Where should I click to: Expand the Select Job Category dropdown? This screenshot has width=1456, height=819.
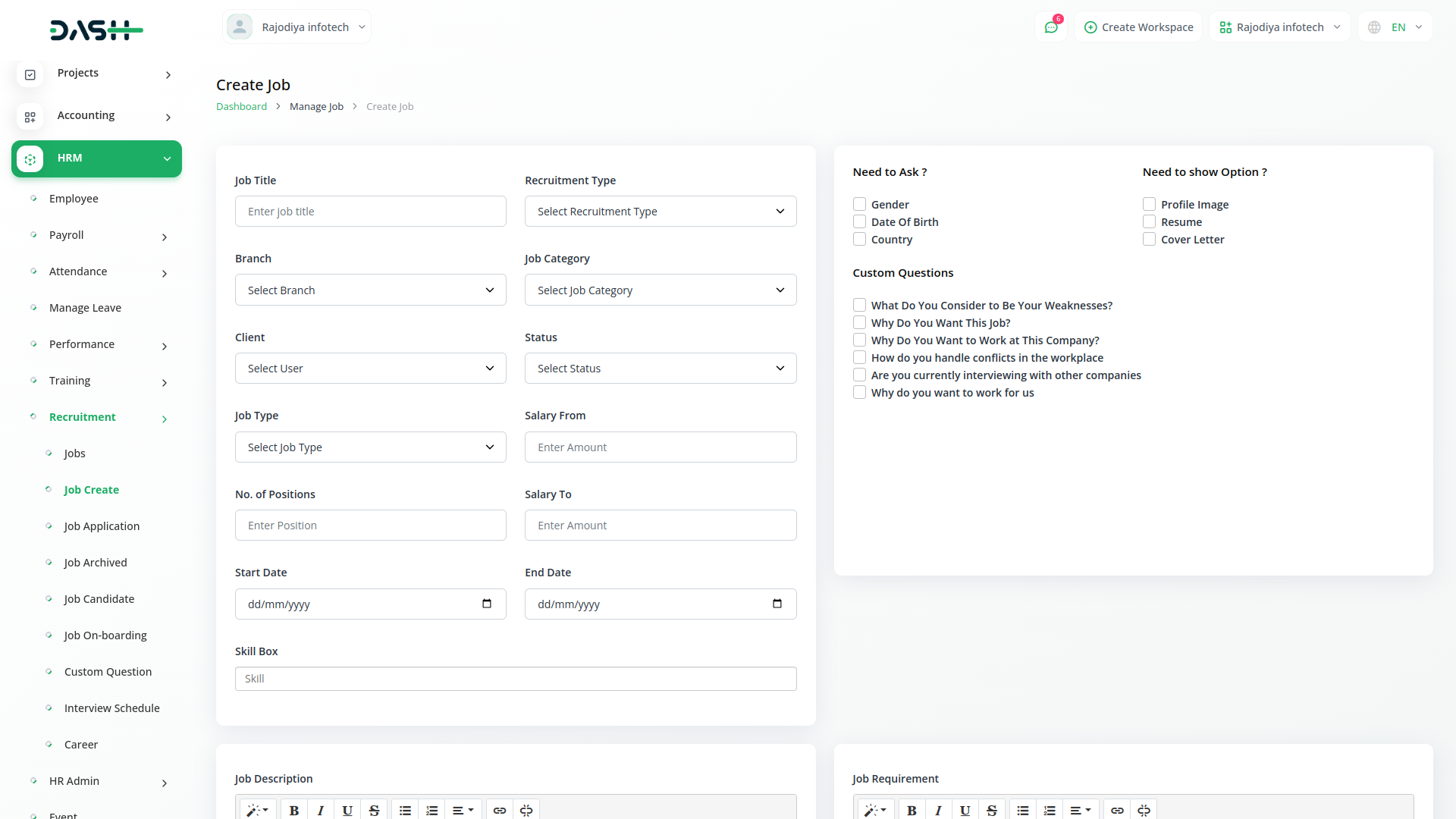(660, 290)
